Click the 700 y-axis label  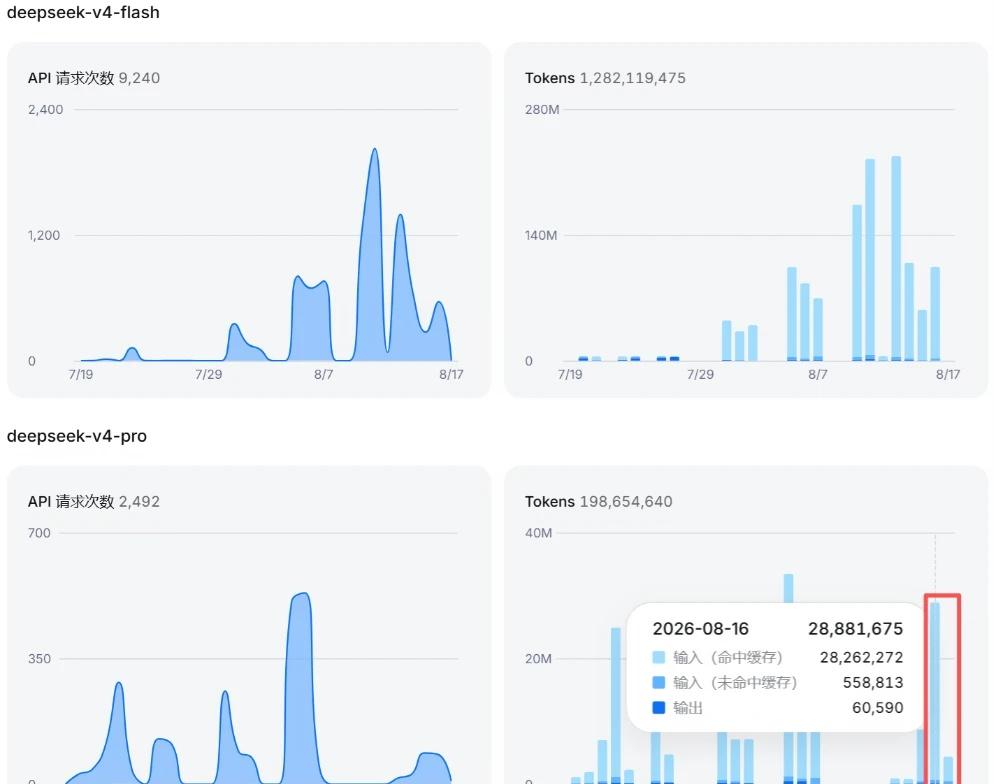click(39, 533)
